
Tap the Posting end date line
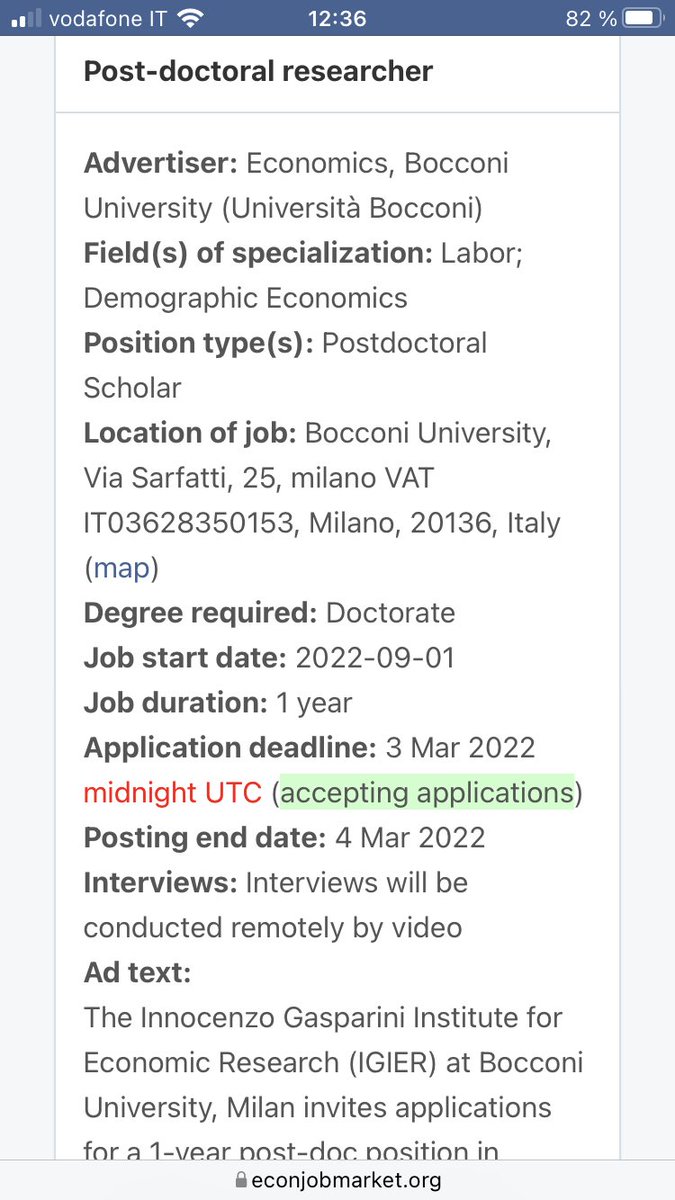[284, 838]
